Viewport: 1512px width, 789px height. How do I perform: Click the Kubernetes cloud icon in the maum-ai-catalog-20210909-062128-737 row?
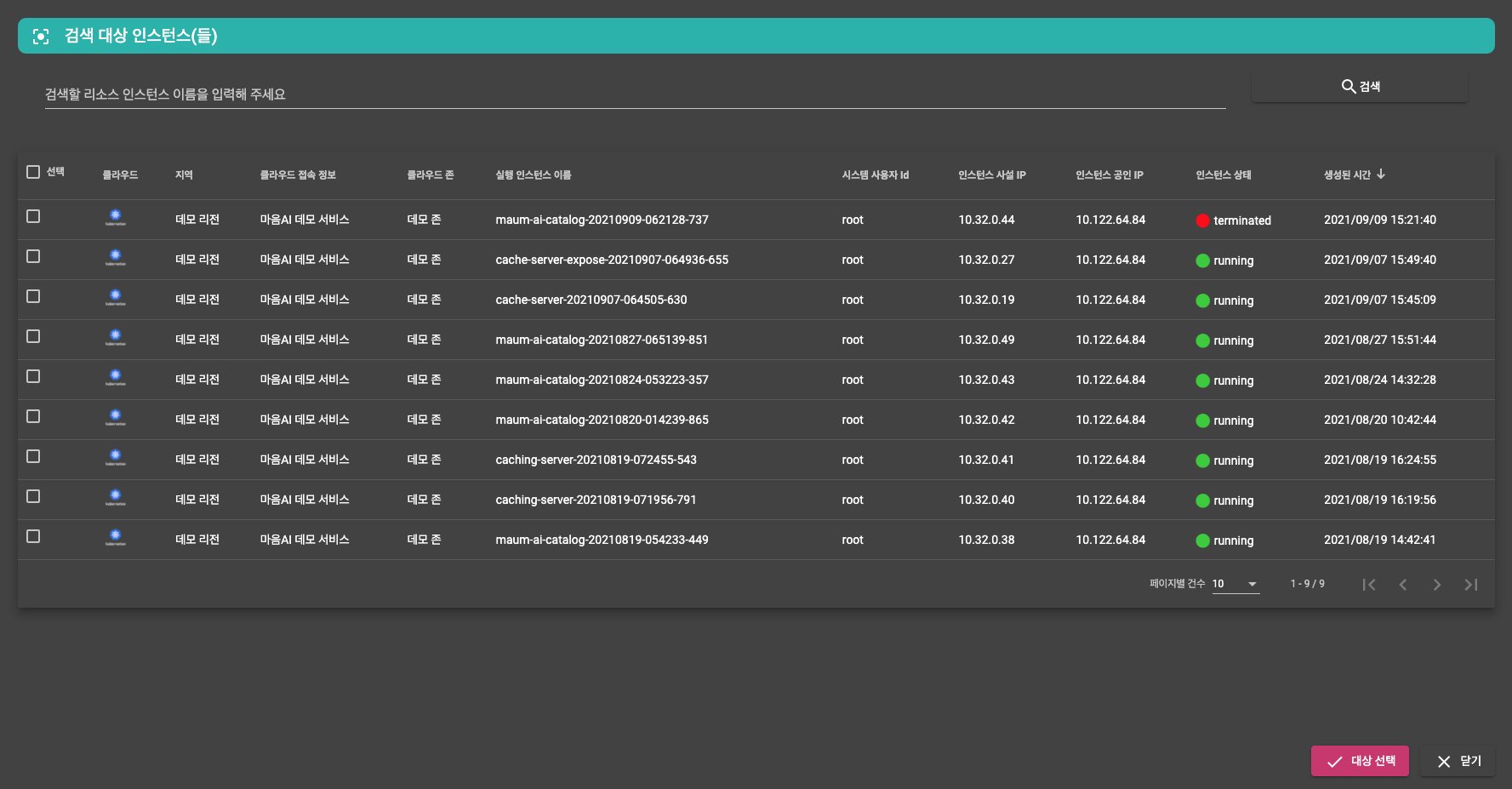116,218
